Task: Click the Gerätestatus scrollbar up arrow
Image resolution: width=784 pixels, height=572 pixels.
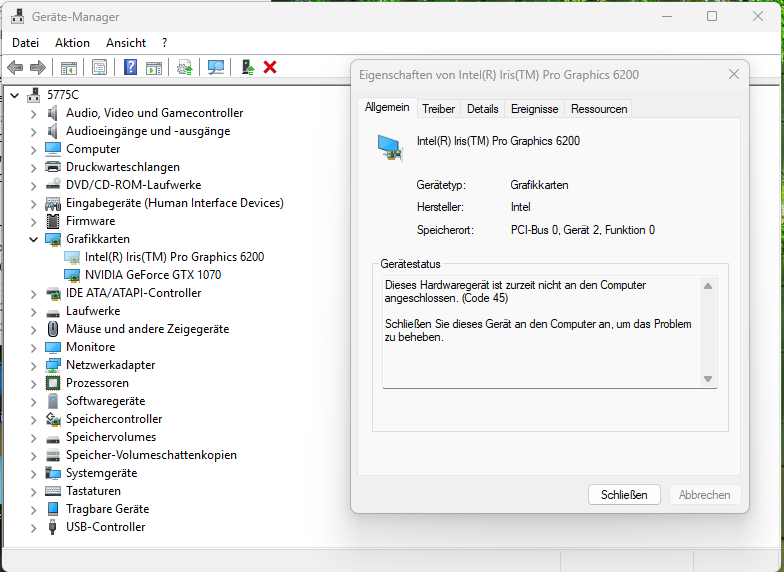Action: [x=708, y=286]
